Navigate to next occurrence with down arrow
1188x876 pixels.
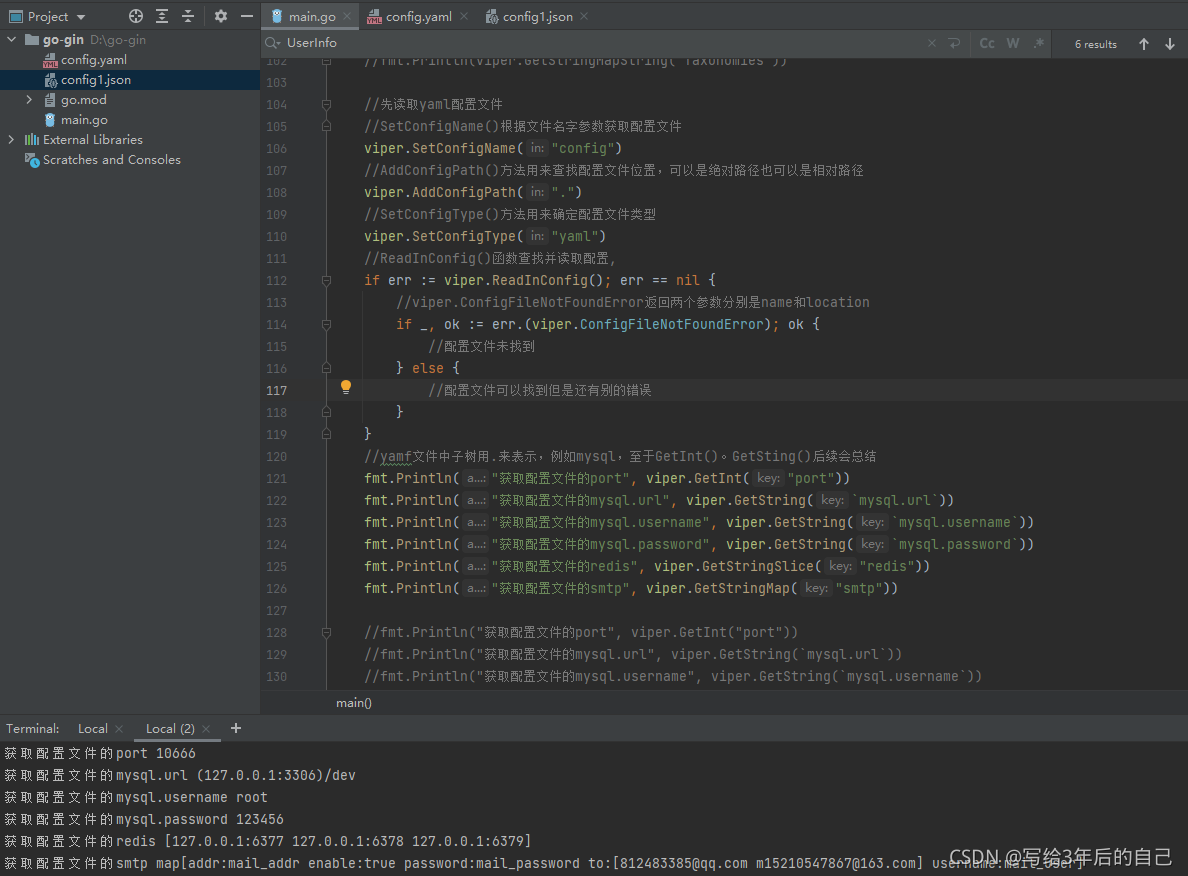point(1169,43)
